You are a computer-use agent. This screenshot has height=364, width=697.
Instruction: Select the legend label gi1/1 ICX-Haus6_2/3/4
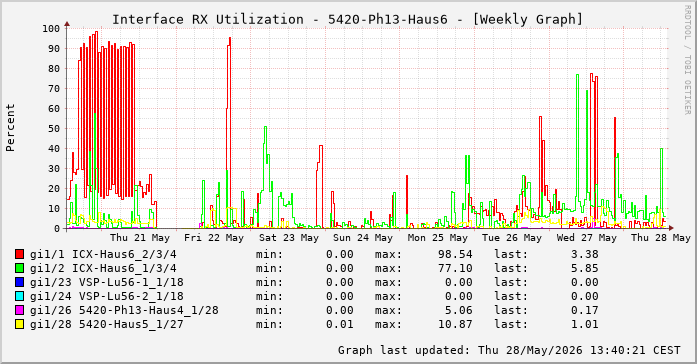103,255
